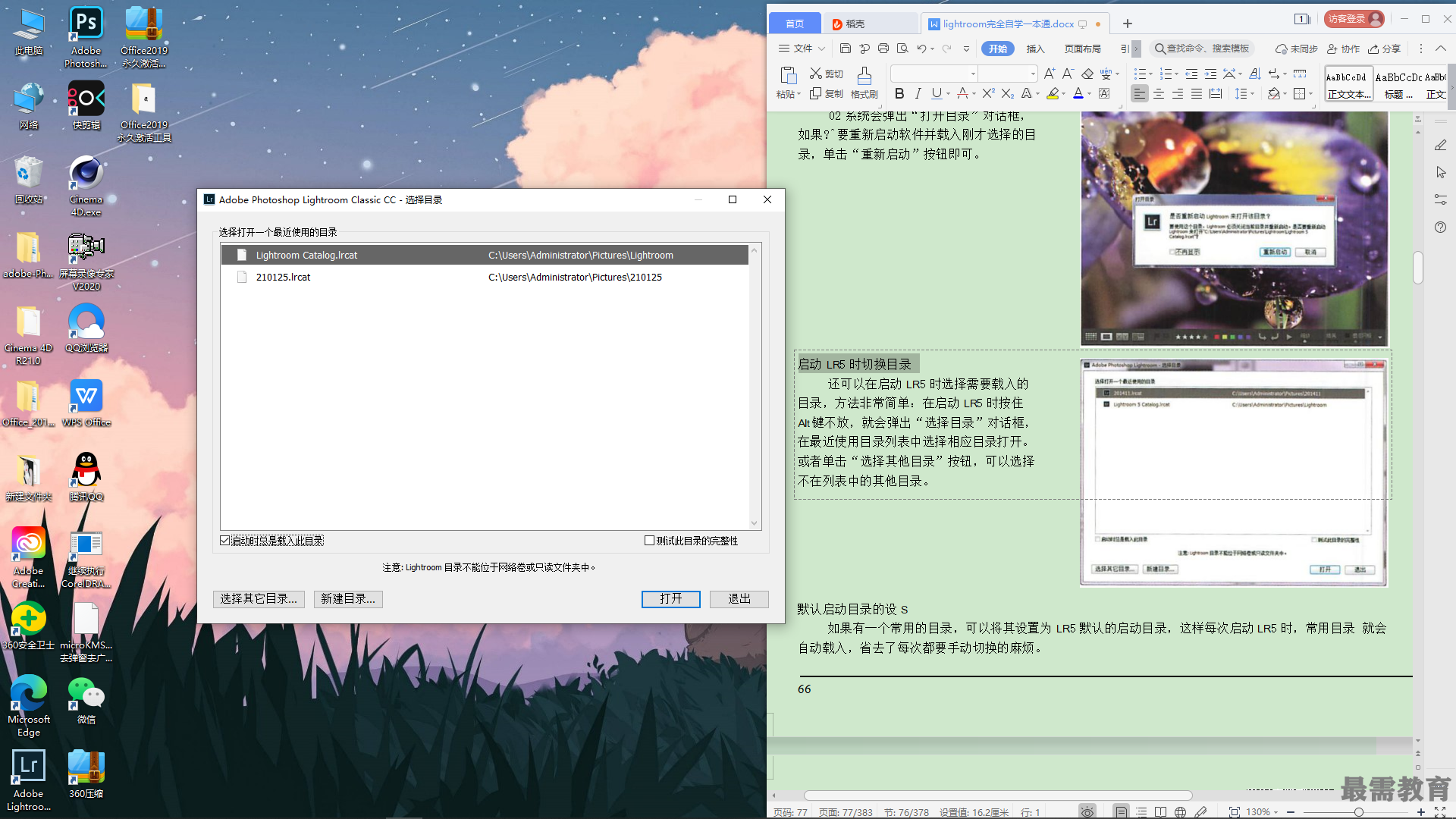The height and width of the screenshot is (819, 1456).
Task: Click the 剪切 cut scissors icon
Action: point(816,74)
